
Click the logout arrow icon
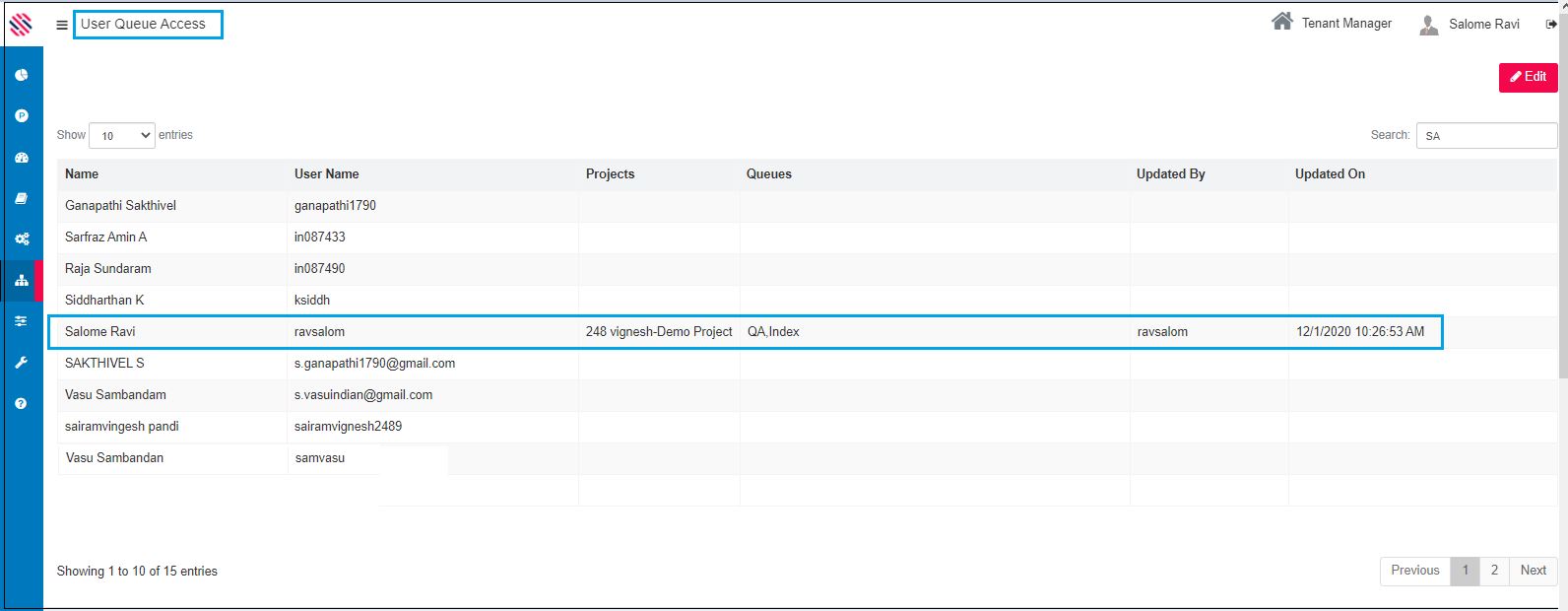pyautogui.click(x=1551, y=25)
